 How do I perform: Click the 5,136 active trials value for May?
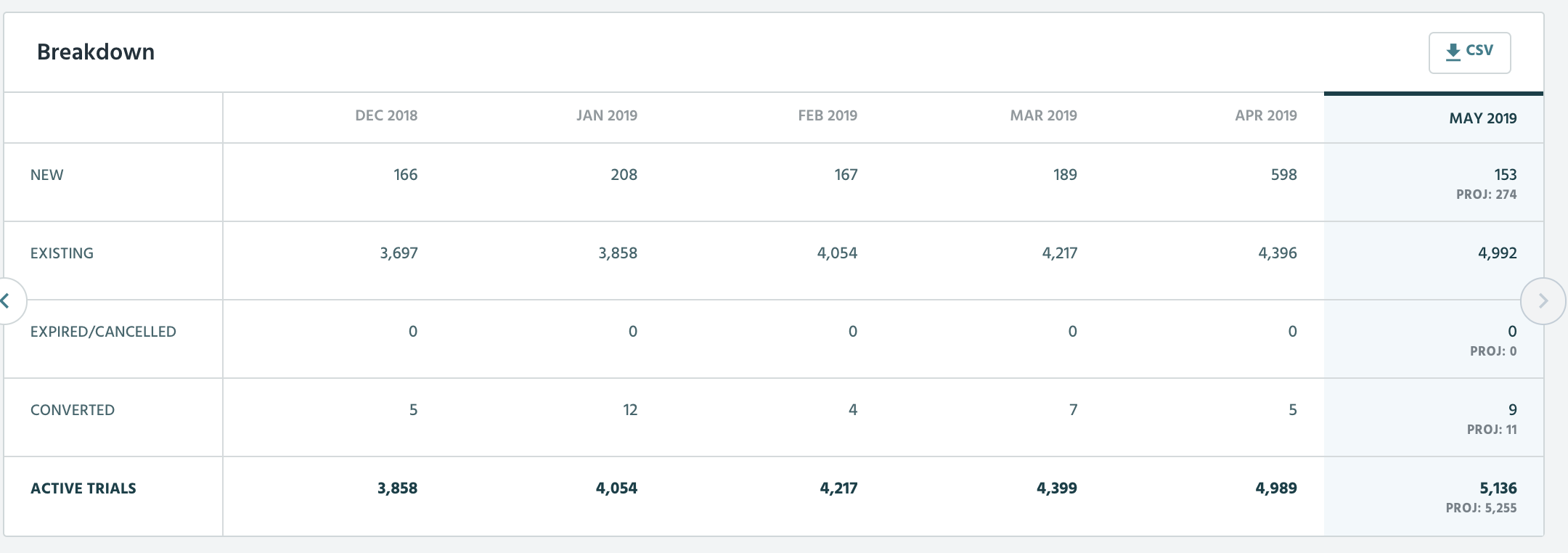[x=1498, y=488]
